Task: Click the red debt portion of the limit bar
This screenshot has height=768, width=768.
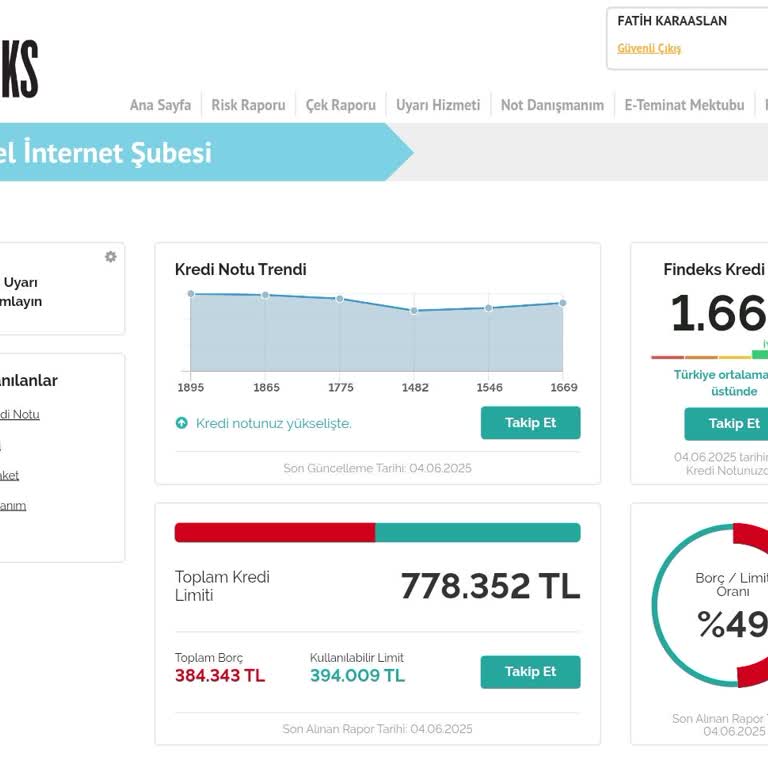Action: coord(275,532)
